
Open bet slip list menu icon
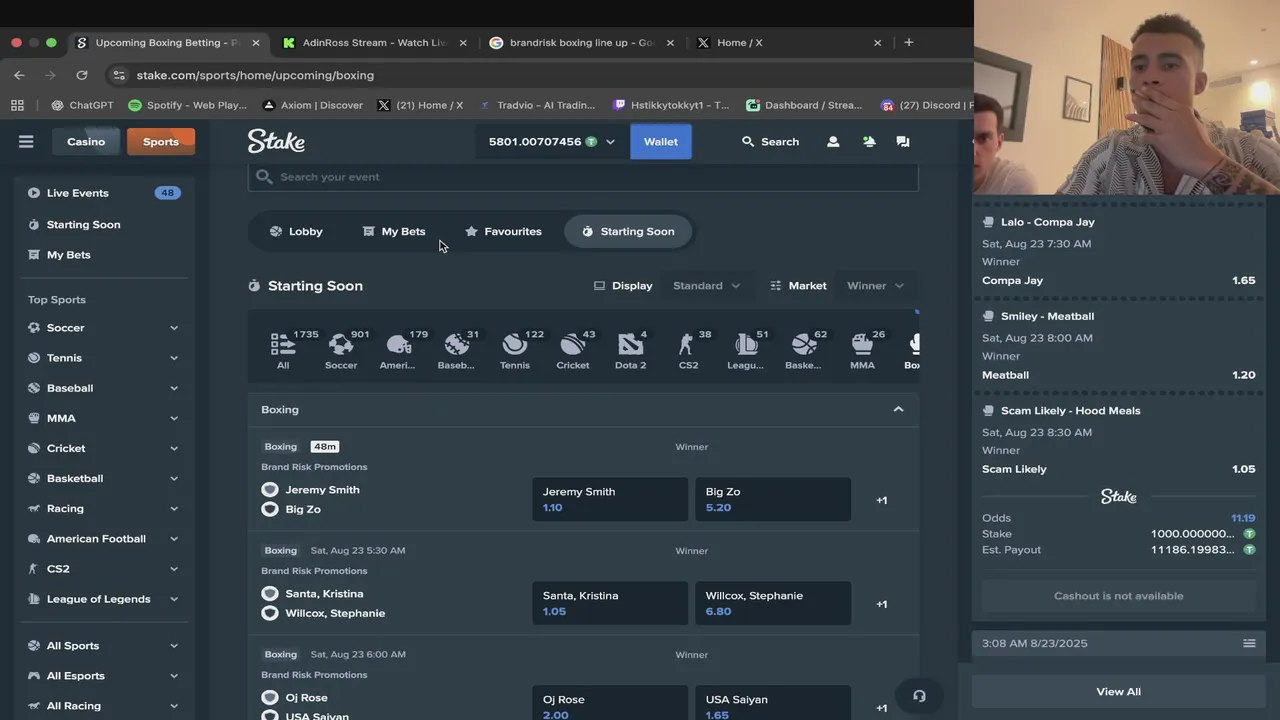click(x=1249, y=643)
